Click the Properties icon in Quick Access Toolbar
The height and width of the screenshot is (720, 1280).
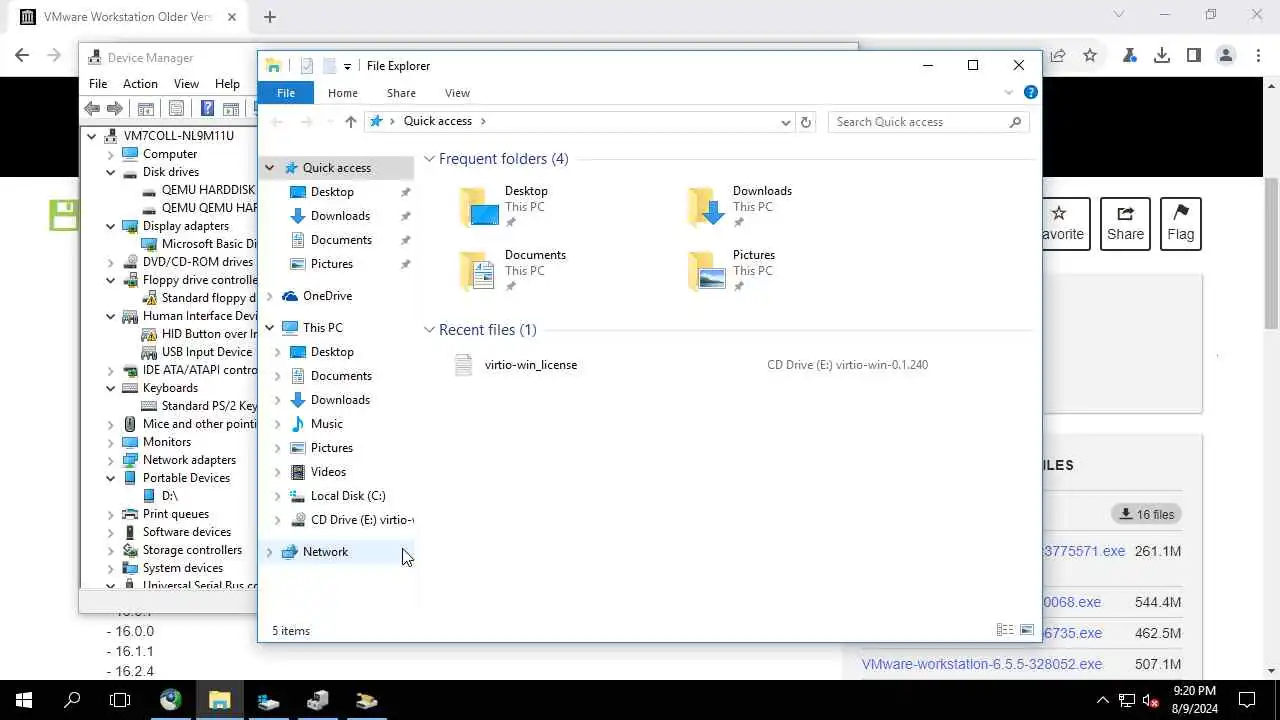307,66
